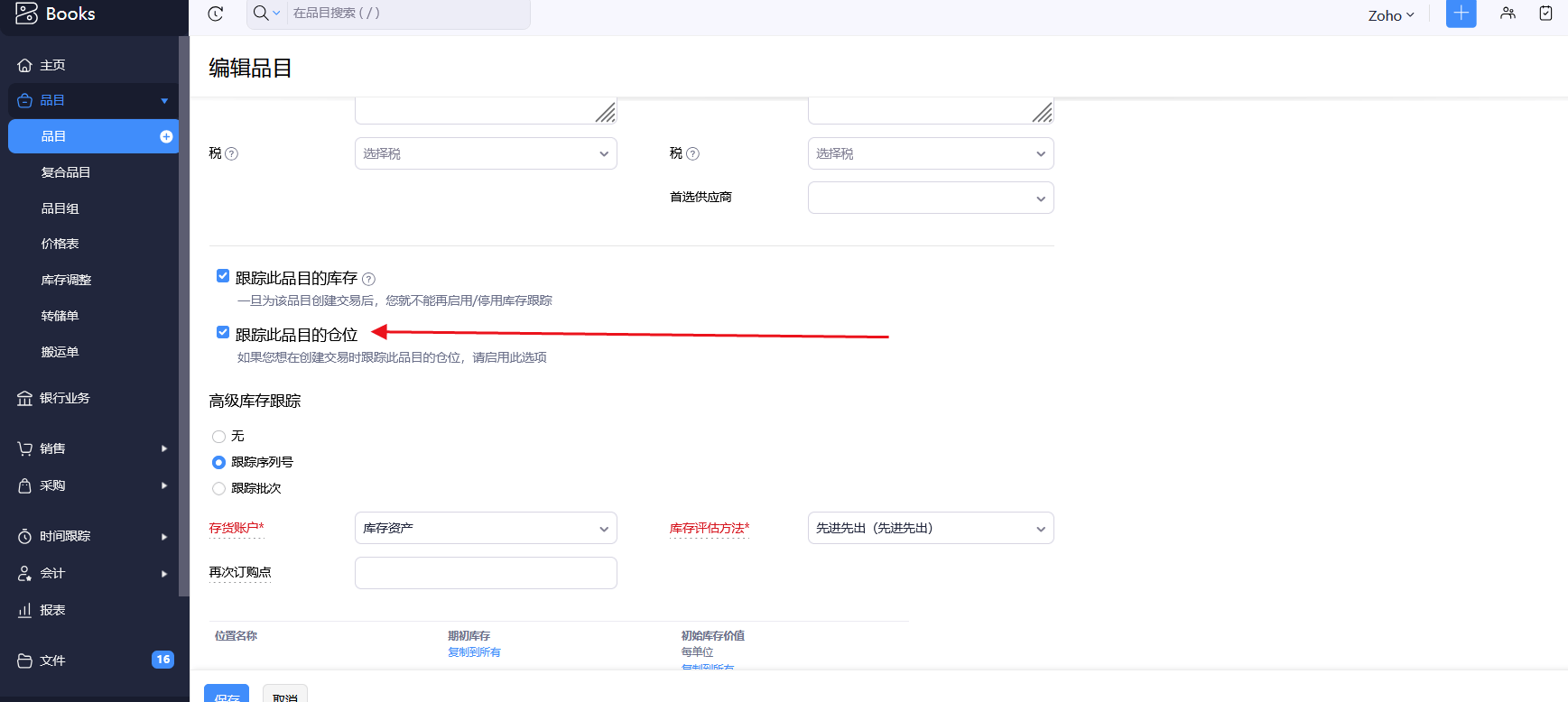Click the add new item plus icon in sidebar
Screen dimensions: 1568x702
point(166,136)
